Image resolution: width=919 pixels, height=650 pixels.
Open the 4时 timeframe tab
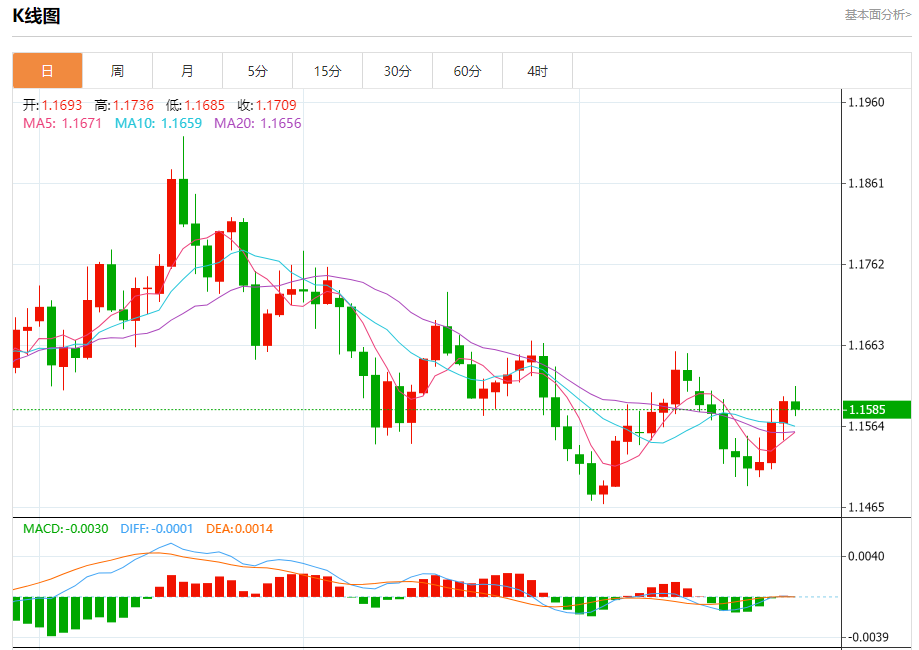(537, 71)
